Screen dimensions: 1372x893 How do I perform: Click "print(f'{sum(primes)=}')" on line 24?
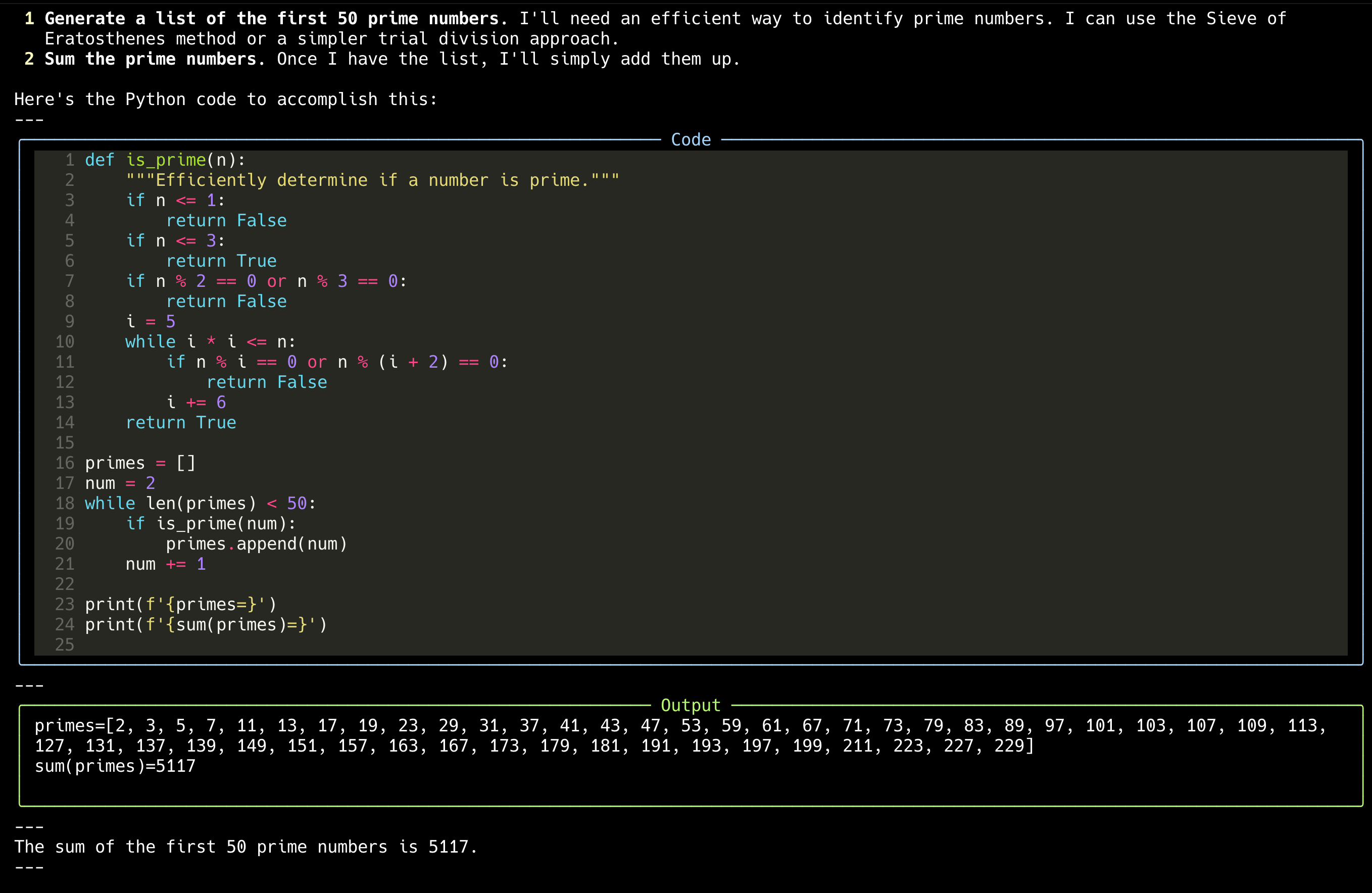point(206,624)
